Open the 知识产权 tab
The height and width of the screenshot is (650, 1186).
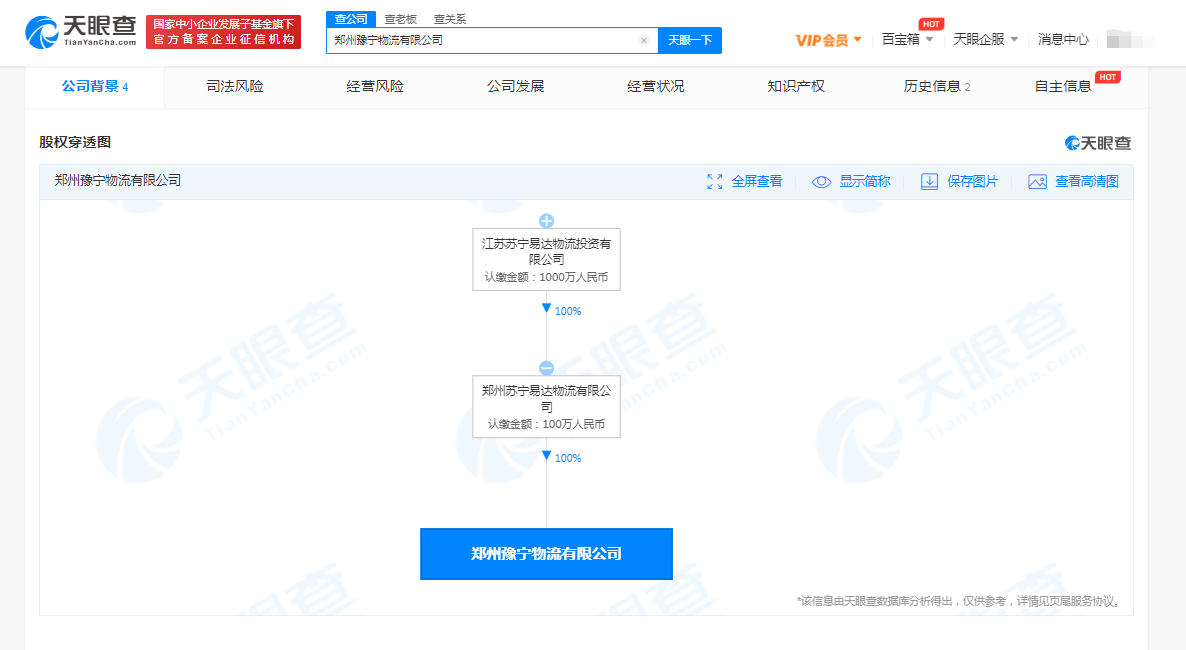point(796,86)
